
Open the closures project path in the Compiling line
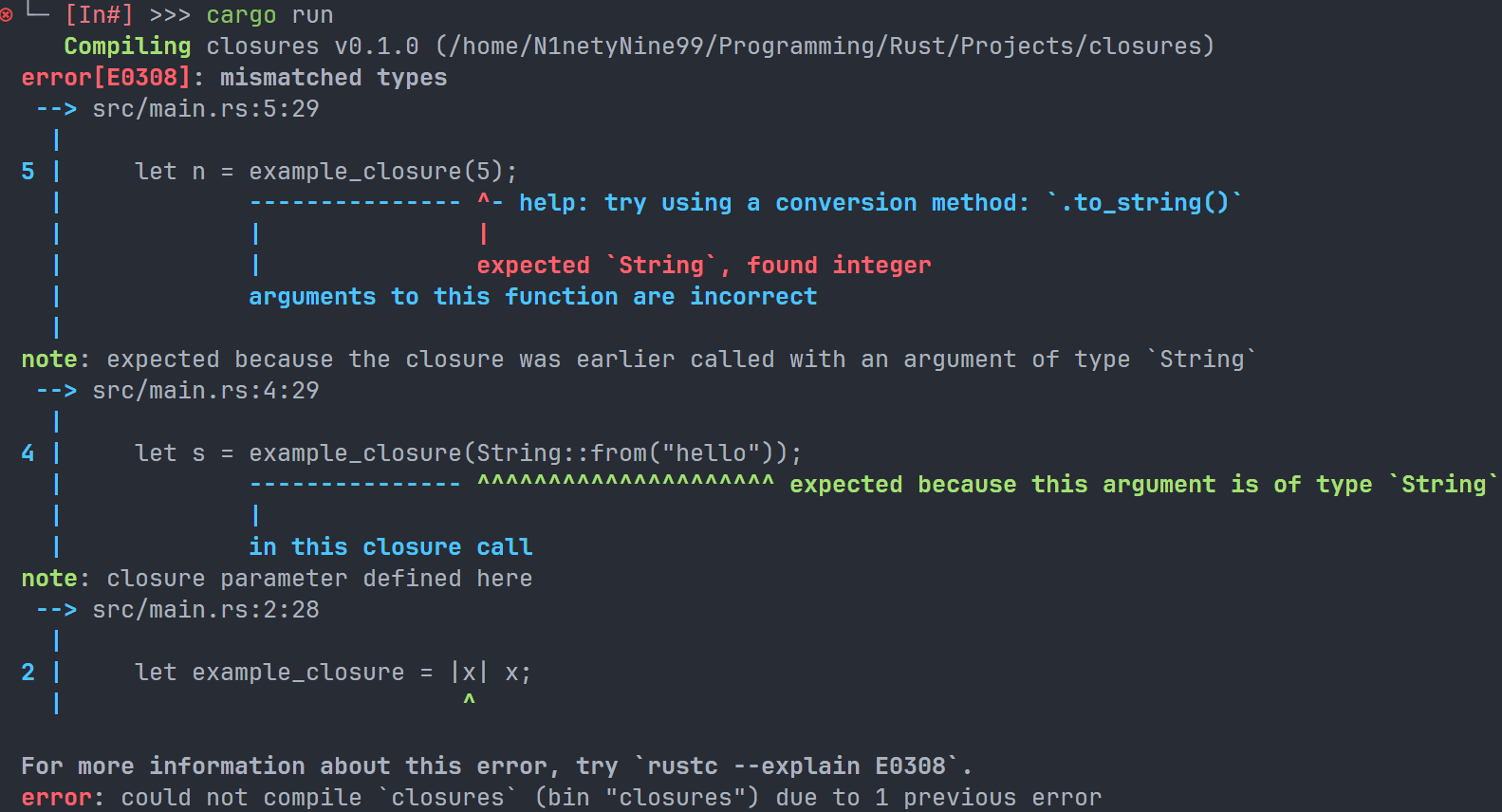(x=824, y=46)
